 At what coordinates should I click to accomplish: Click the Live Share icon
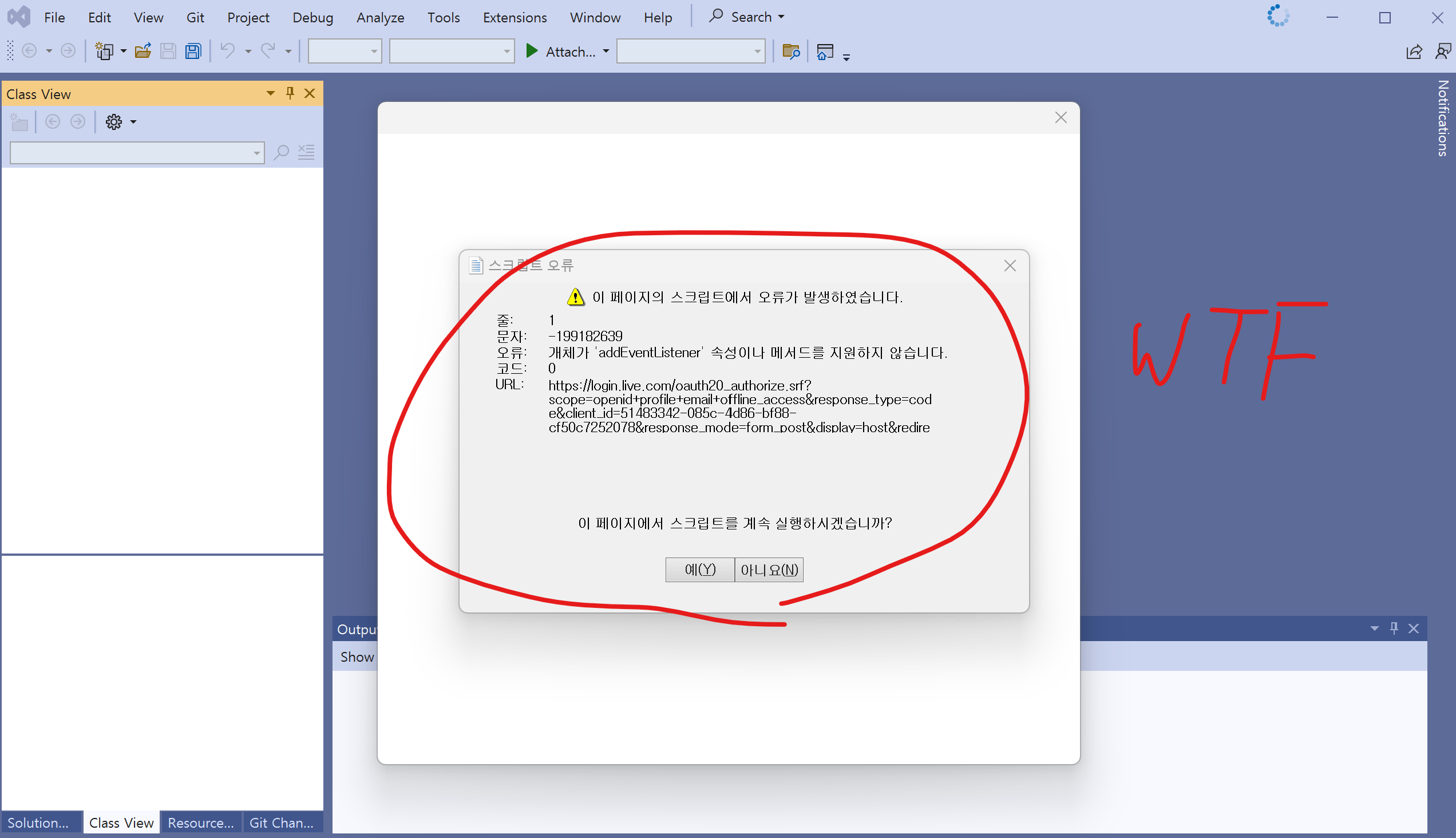pos(1414,52)
